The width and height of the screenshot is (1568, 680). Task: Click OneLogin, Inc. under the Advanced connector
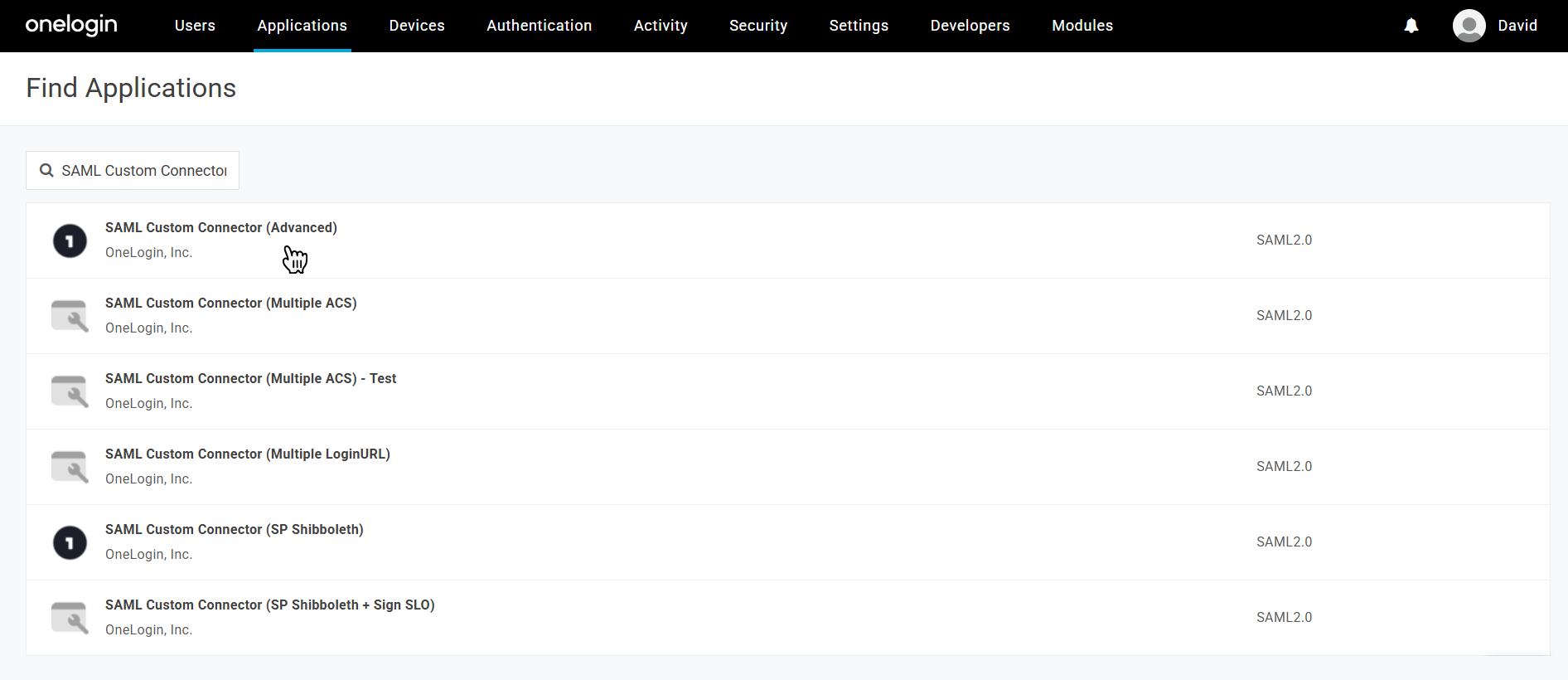(x=149, y=252)
